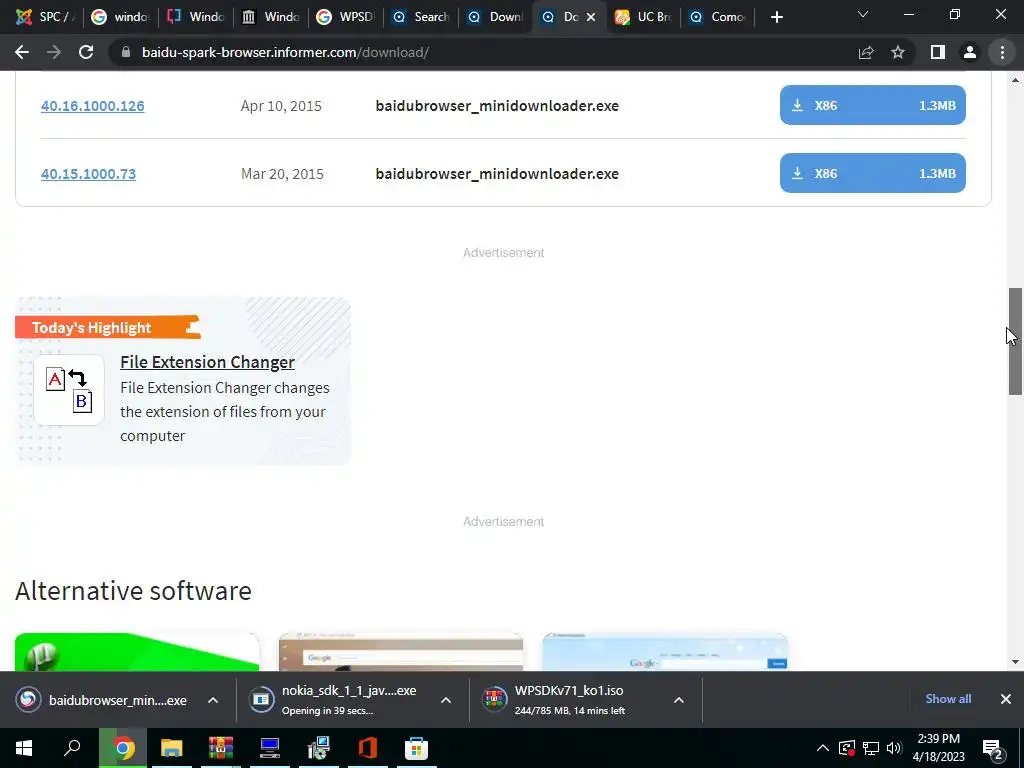Switch to the UC Browser tab
1024x768 pixels.
click(643, 17)
